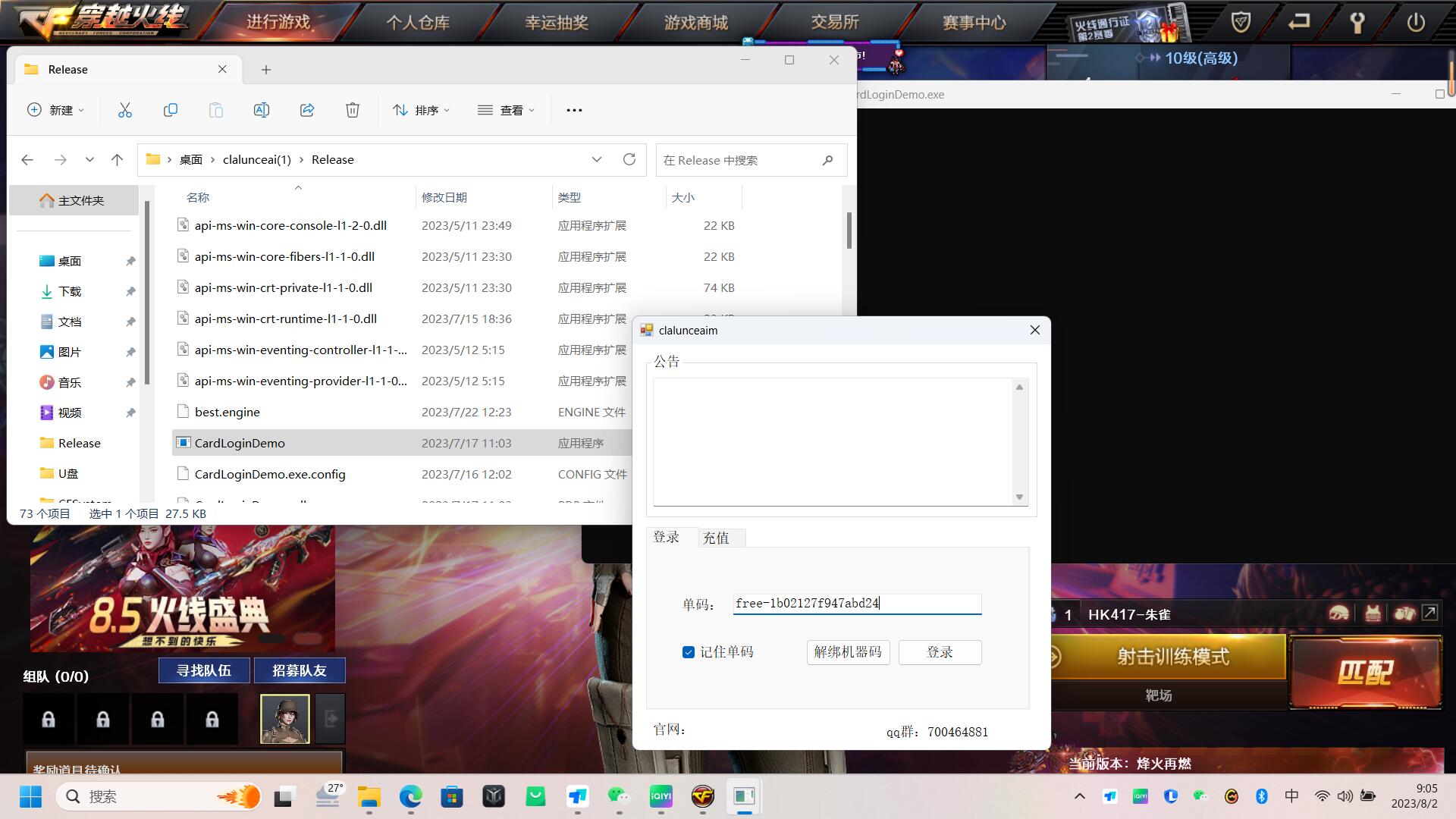Open 游戏商城 in game menu

coord(696,22)
